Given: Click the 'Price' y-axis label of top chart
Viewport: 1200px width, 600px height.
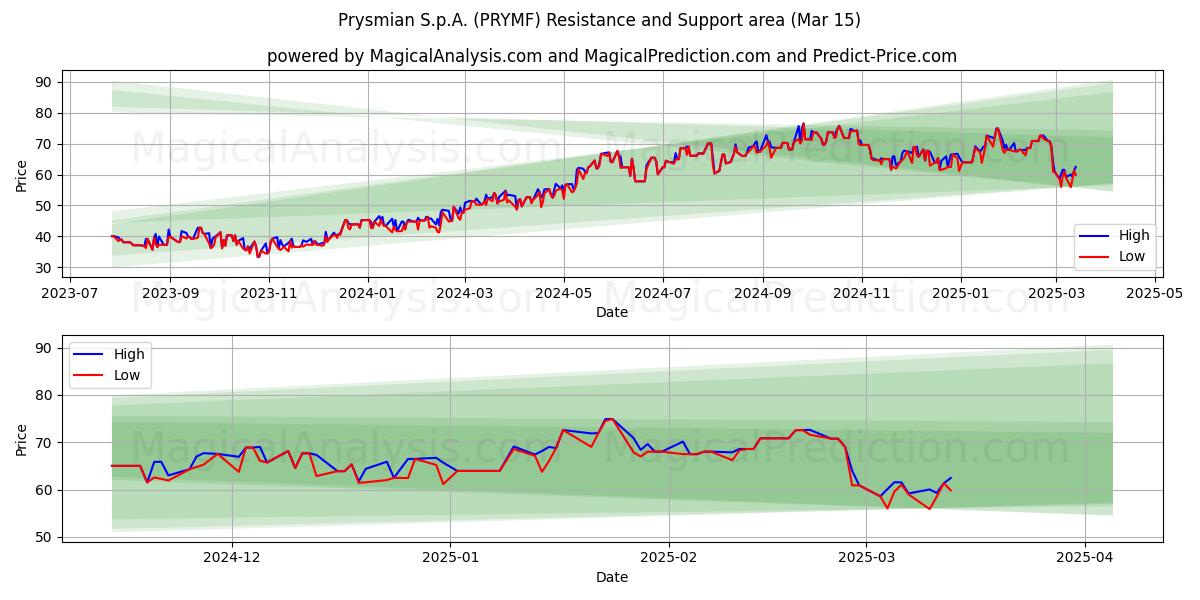Looking at the screenshot, I should [x=22, y=175].
